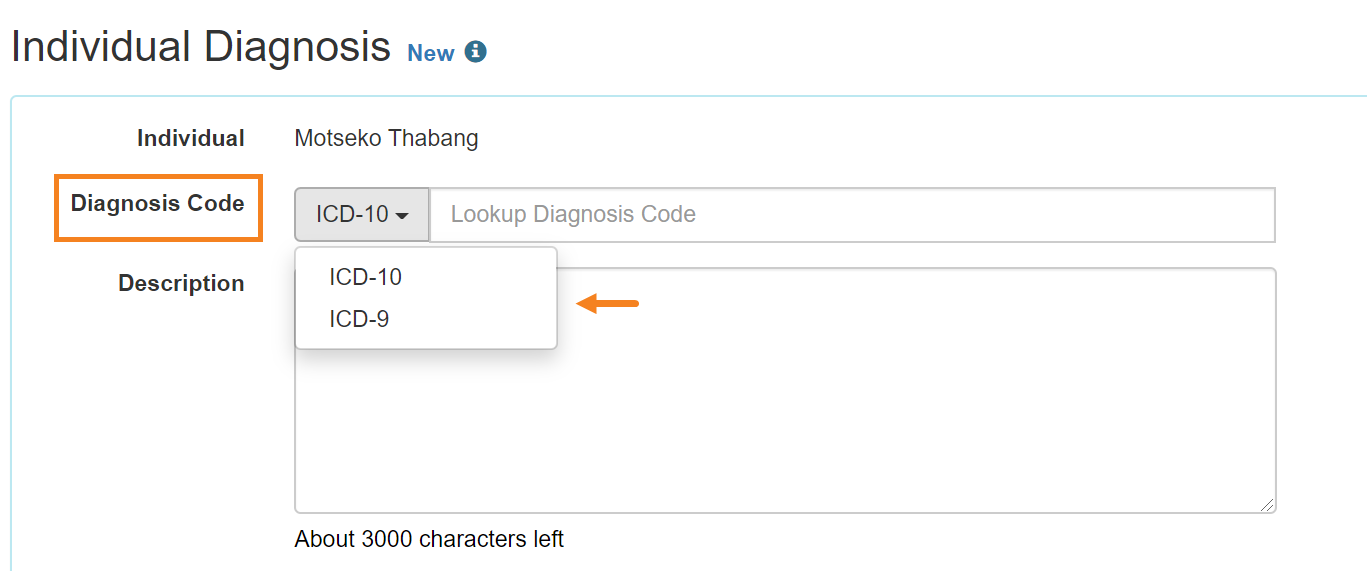Viewport: 1367px width, 571px height.
Task: Click the Description field label
Action: pyautogui.click(x=181, y=283)
